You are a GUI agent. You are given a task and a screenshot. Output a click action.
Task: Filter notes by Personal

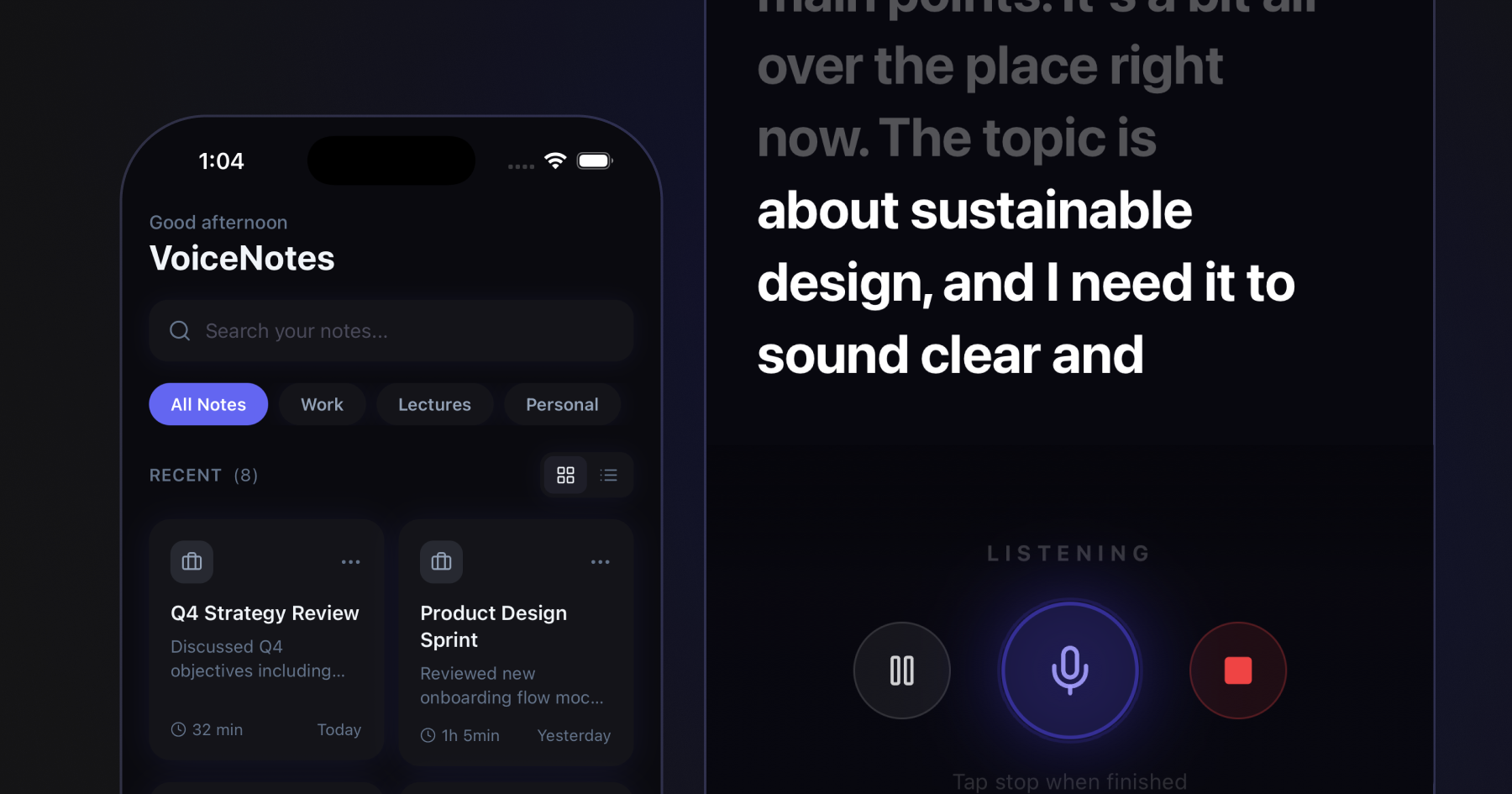tap(562, 404)
